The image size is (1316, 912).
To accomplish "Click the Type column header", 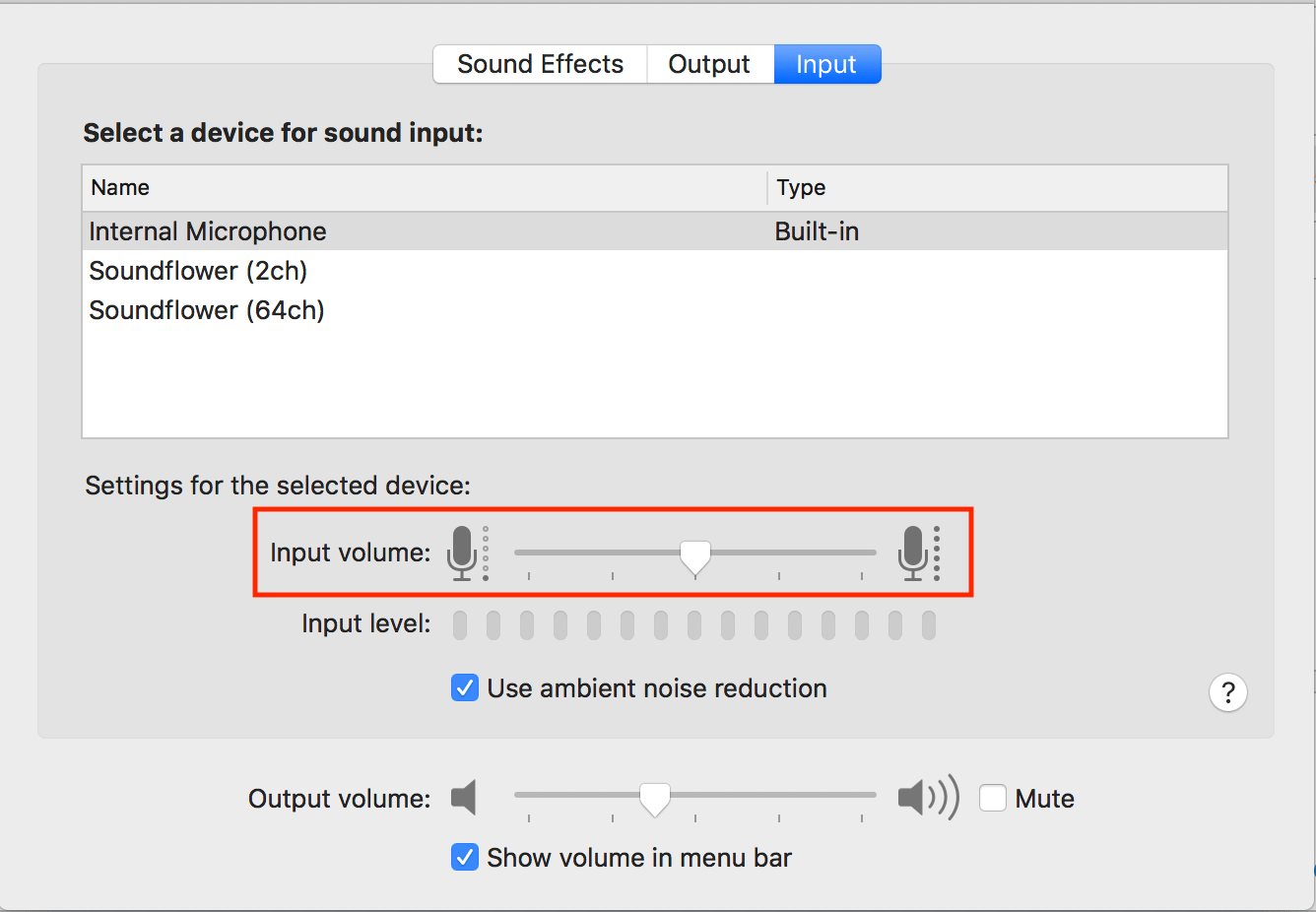I will pos(801,187).
